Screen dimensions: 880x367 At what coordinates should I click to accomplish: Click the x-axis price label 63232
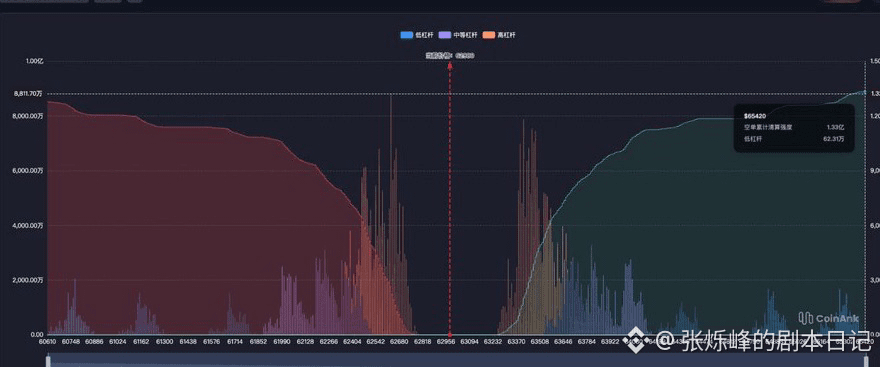click(x=493, y=342)
